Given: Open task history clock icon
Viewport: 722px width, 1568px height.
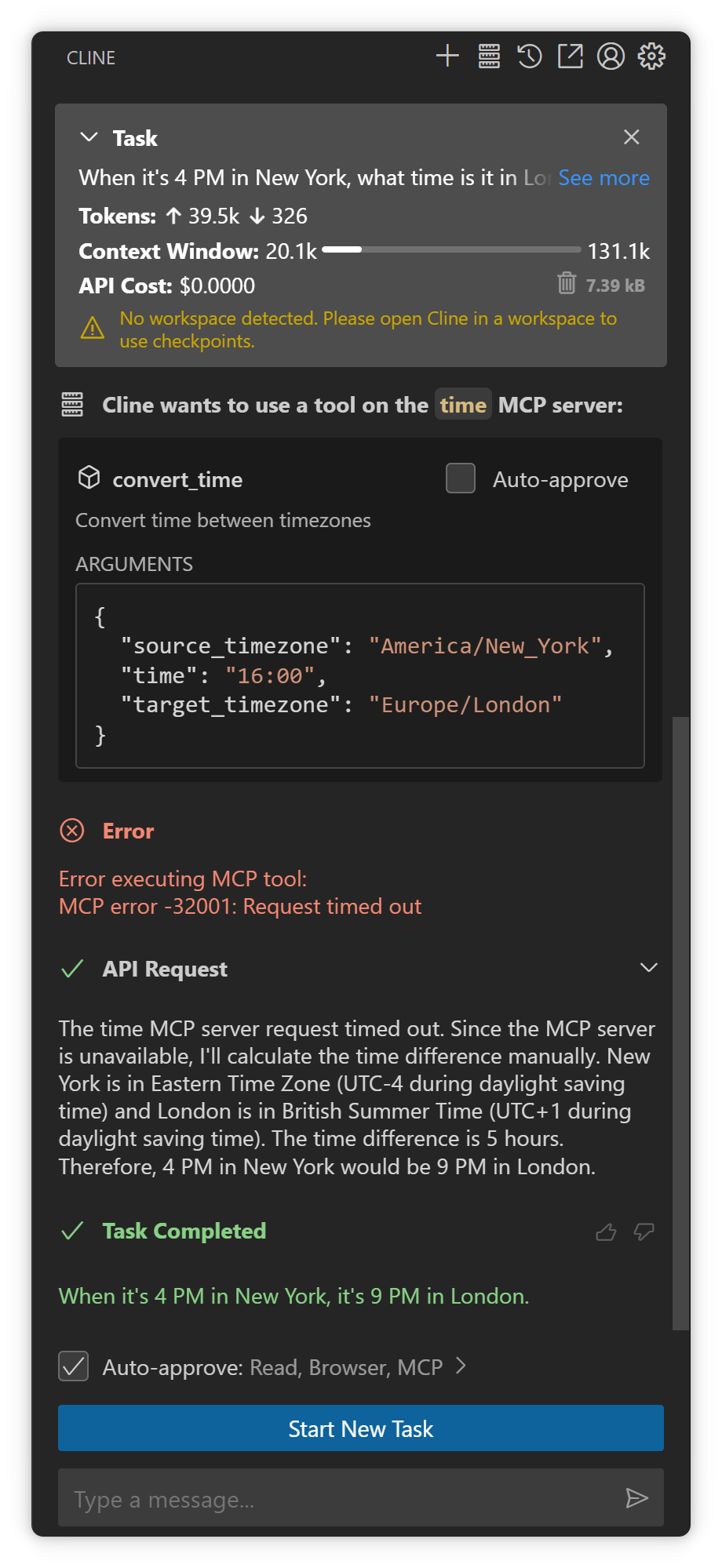Looking at the screenshot, I should [x=530, y=56].
